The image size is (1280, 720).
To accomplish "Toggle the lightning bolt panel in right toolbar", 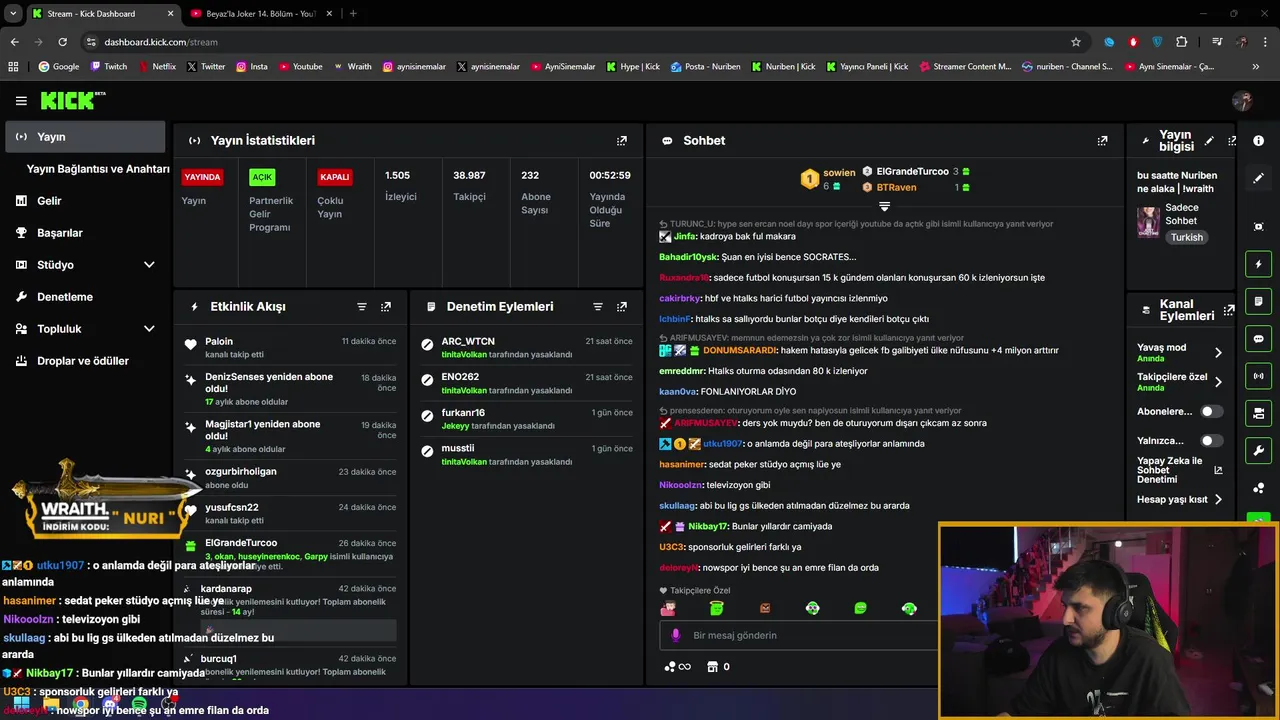I will [1258, 264].
